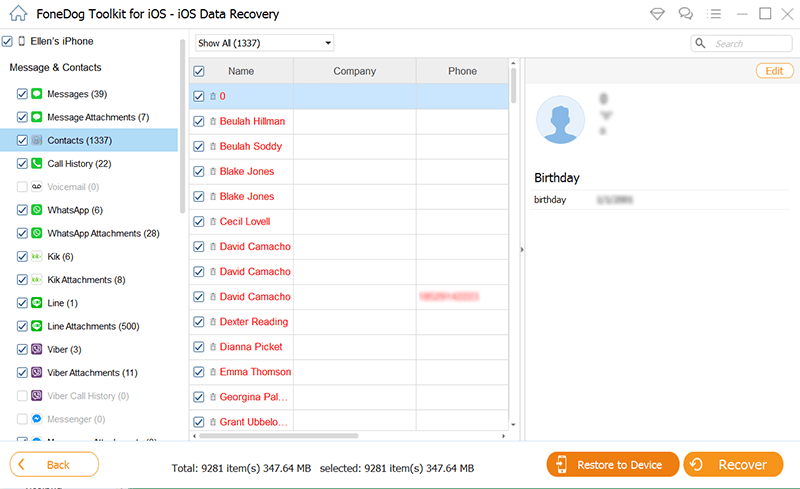The image size is (800, 489).
Task: Click the Line Attachments icon
Action: pos(37,326)
